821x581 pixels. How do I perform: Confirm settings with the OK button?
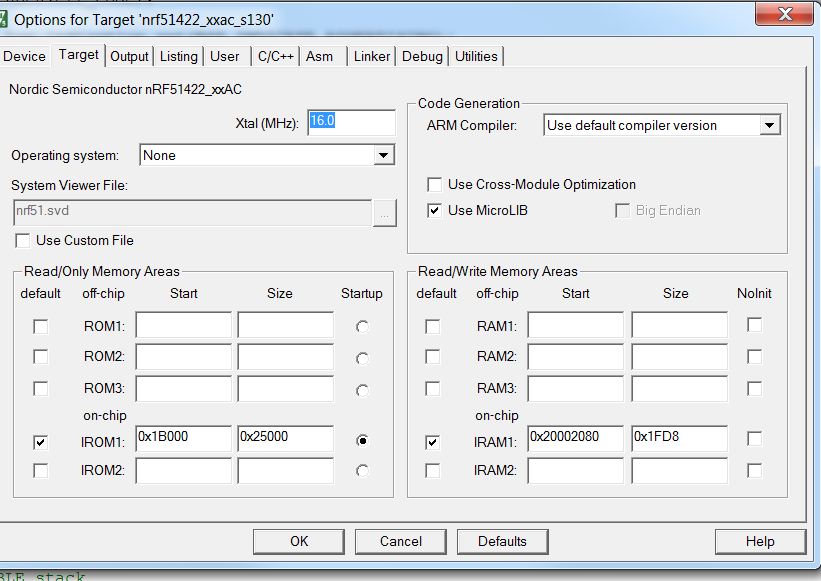tap(299, 541)
